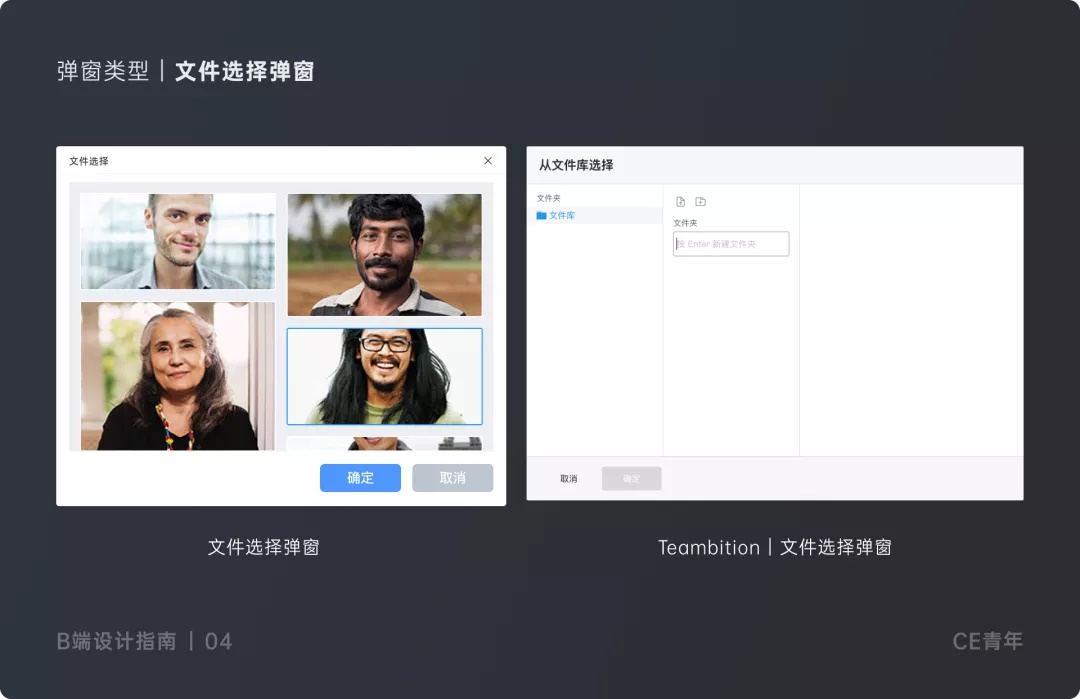The image size is (1080, 699).
Task: Click the blue 确定 confirm button
Action: [x=359, y=478]
